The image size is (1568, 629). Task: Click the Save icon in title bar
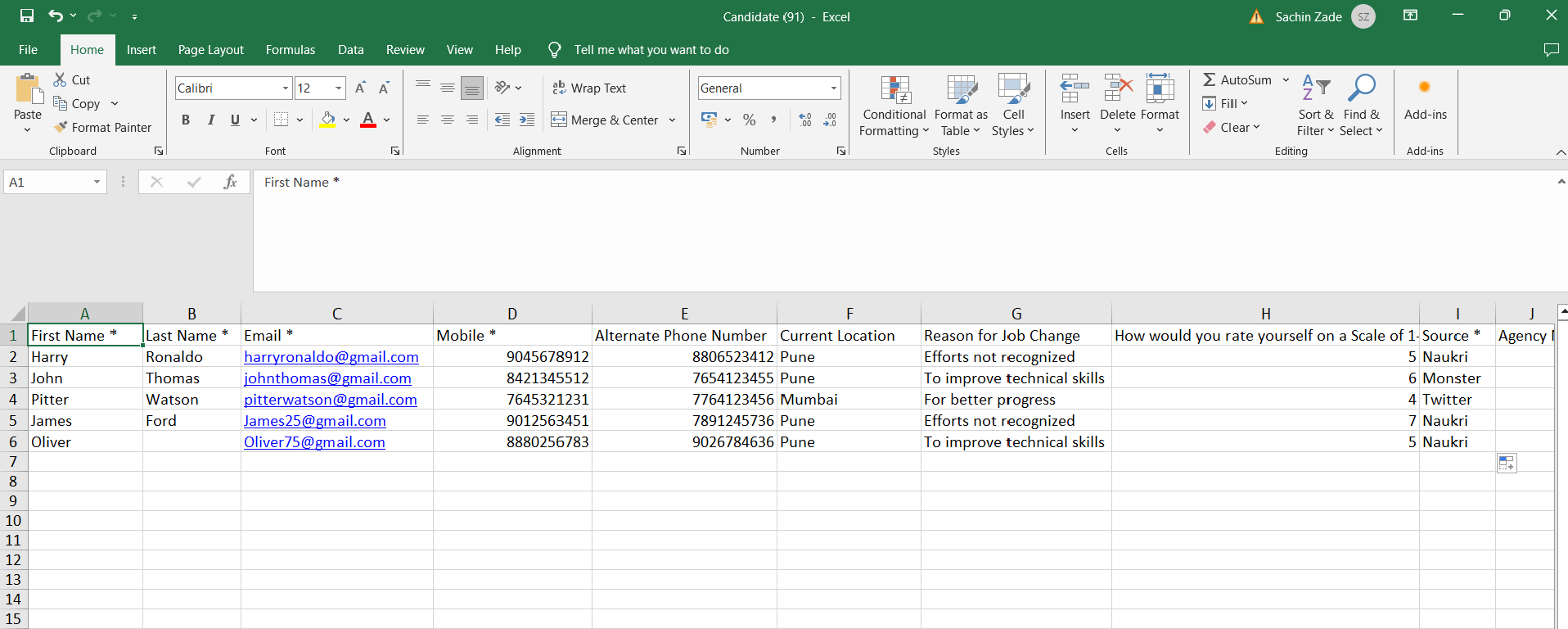coord(27,16)
